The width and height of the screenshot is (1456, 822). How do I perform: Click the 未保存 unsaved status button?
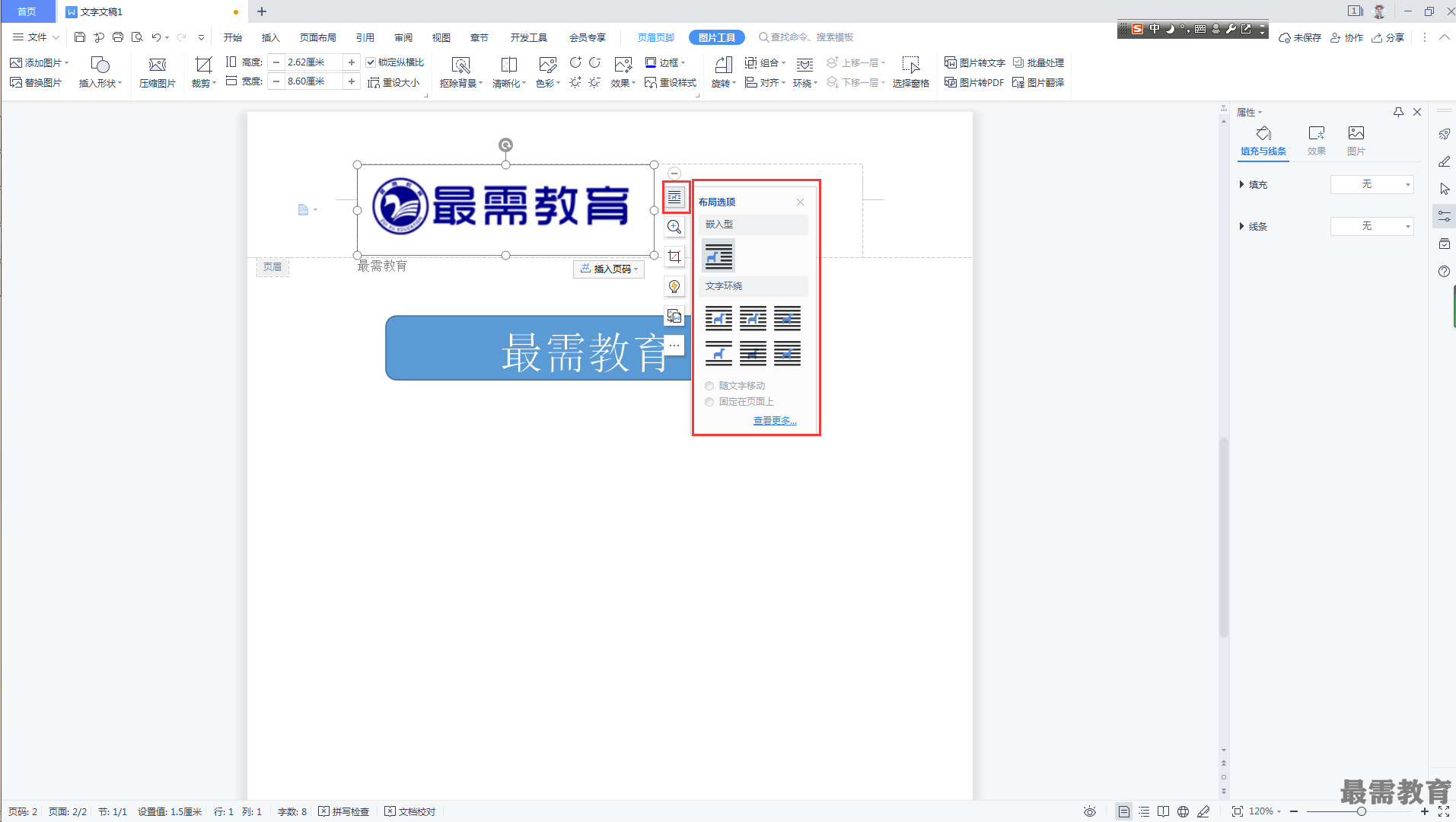[x=1300, y=37]
